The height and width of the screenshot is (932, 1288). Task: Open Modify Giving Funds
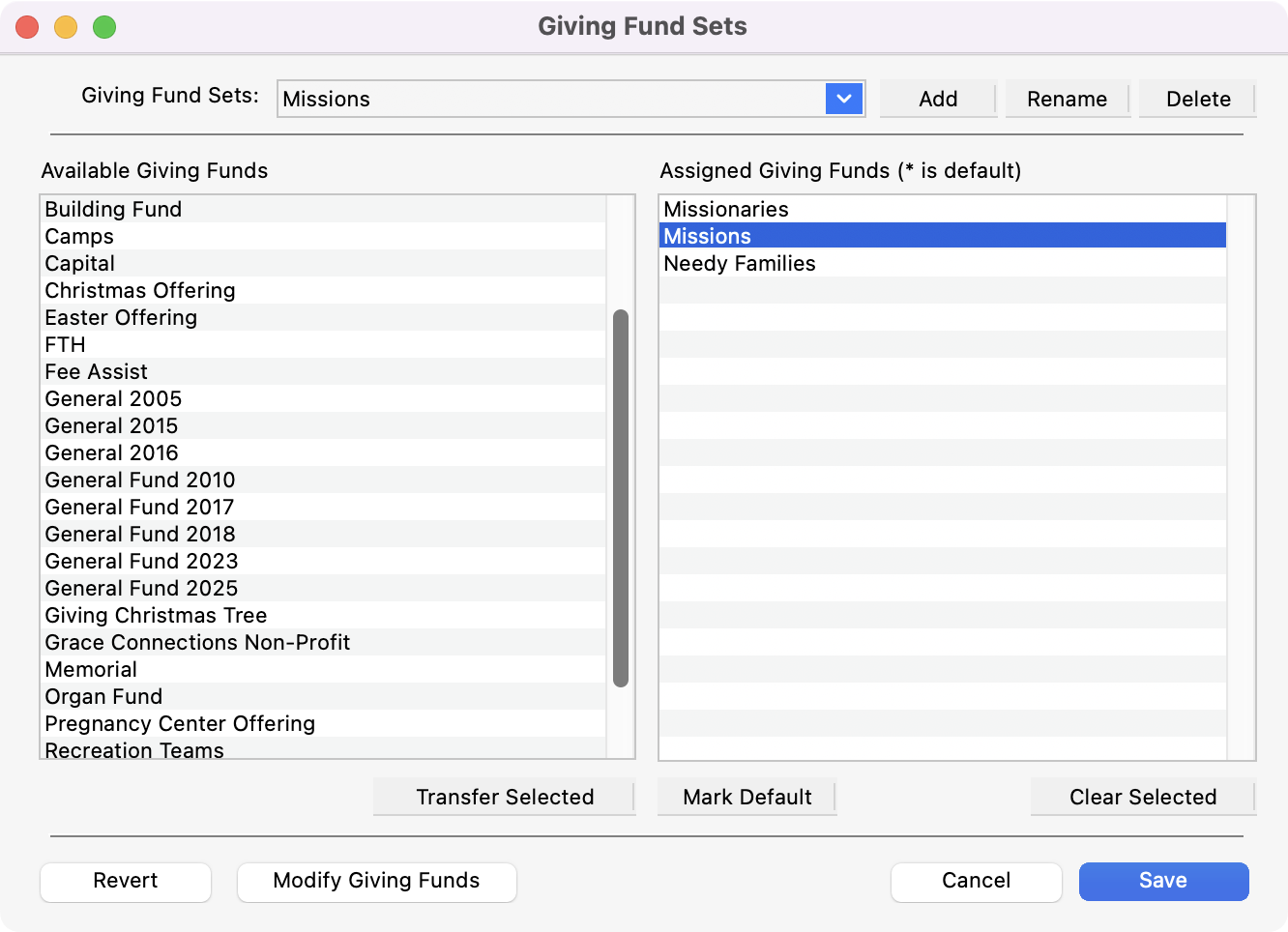(376, 881)
